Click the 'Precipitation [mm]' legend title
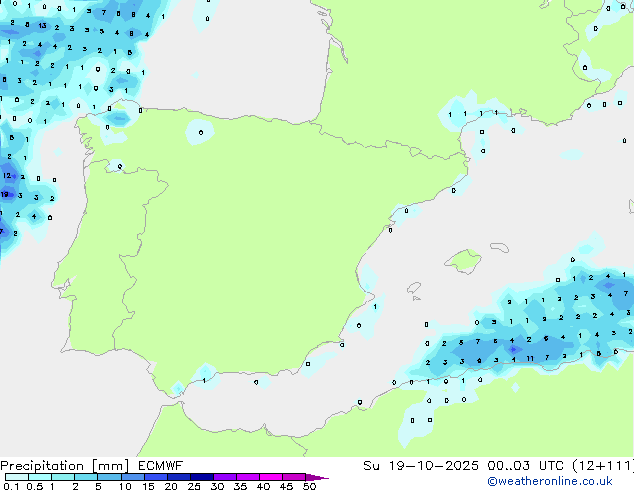The width and height of the screenshot is (634, 490). pyautogui.click(x=65, y=466)
